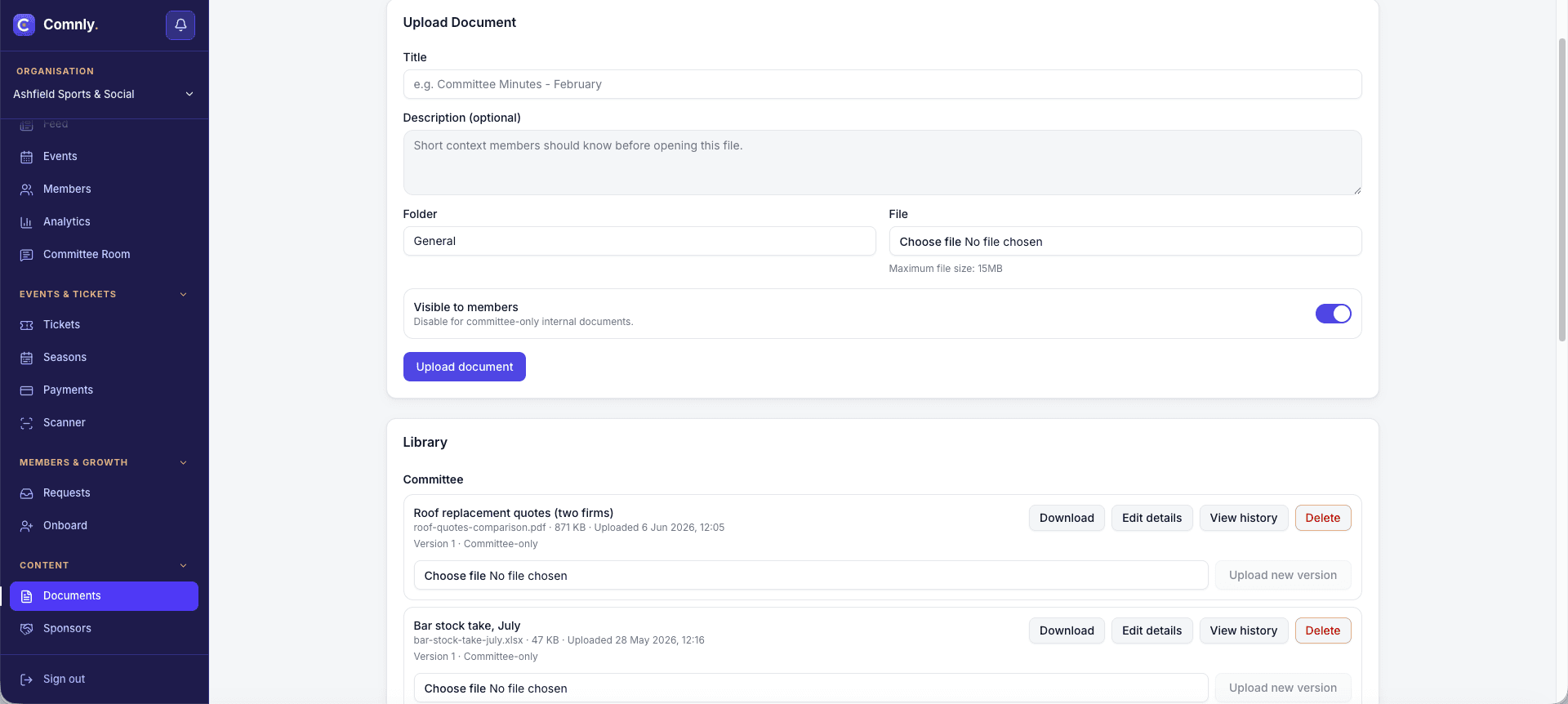Click the Comnly logo icon
1568x704 pixels.
point(24,25)
